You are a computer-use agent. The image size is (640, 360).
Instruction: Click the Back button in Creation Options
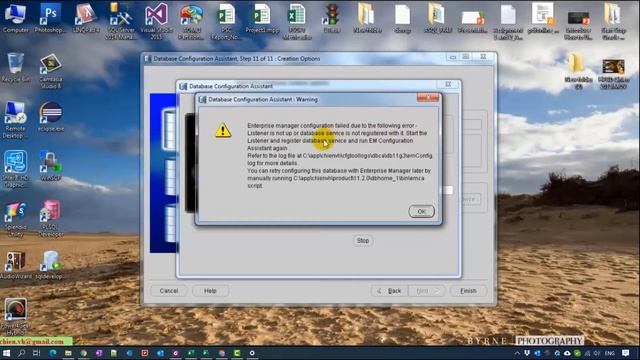coord(389,291)
